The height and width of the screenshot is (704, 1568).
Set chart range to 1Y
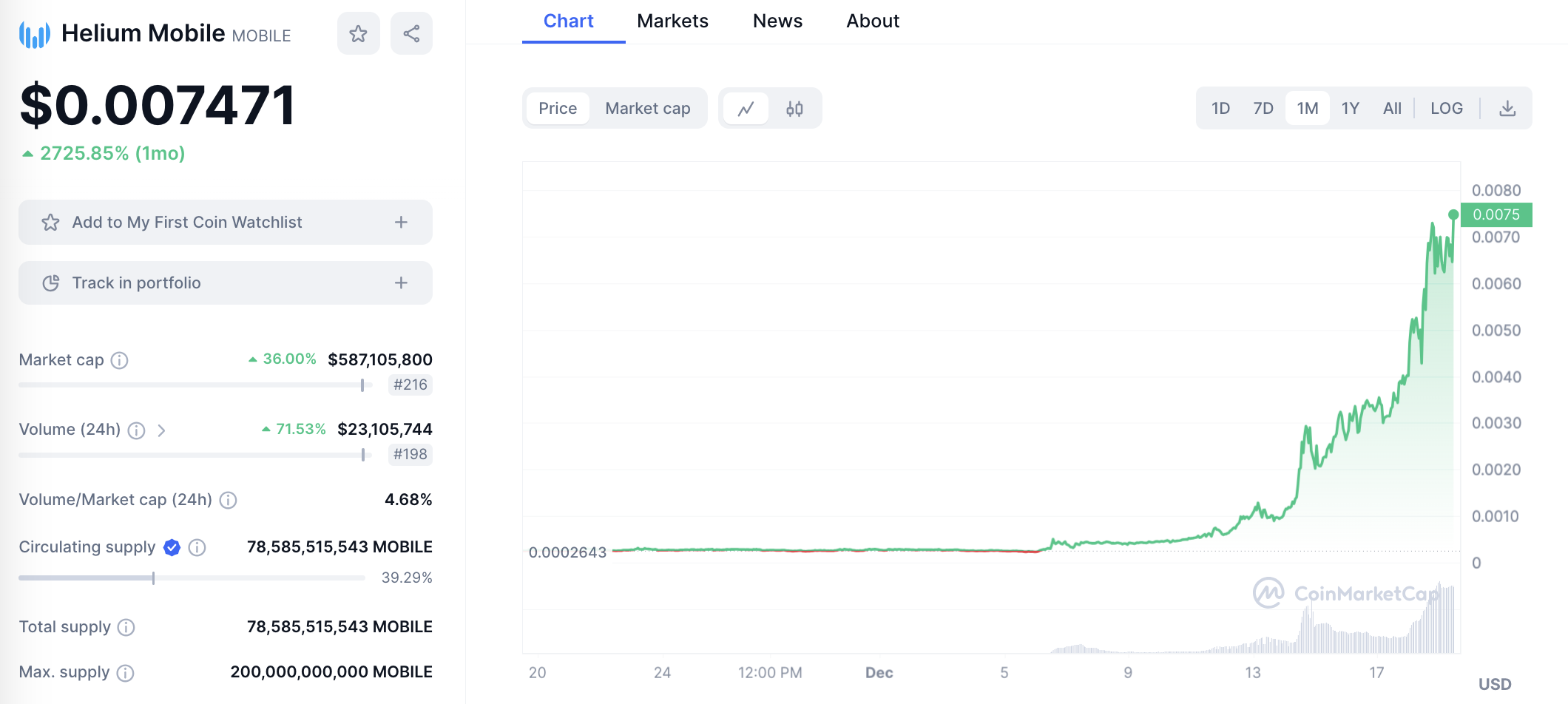[1351, 109]
